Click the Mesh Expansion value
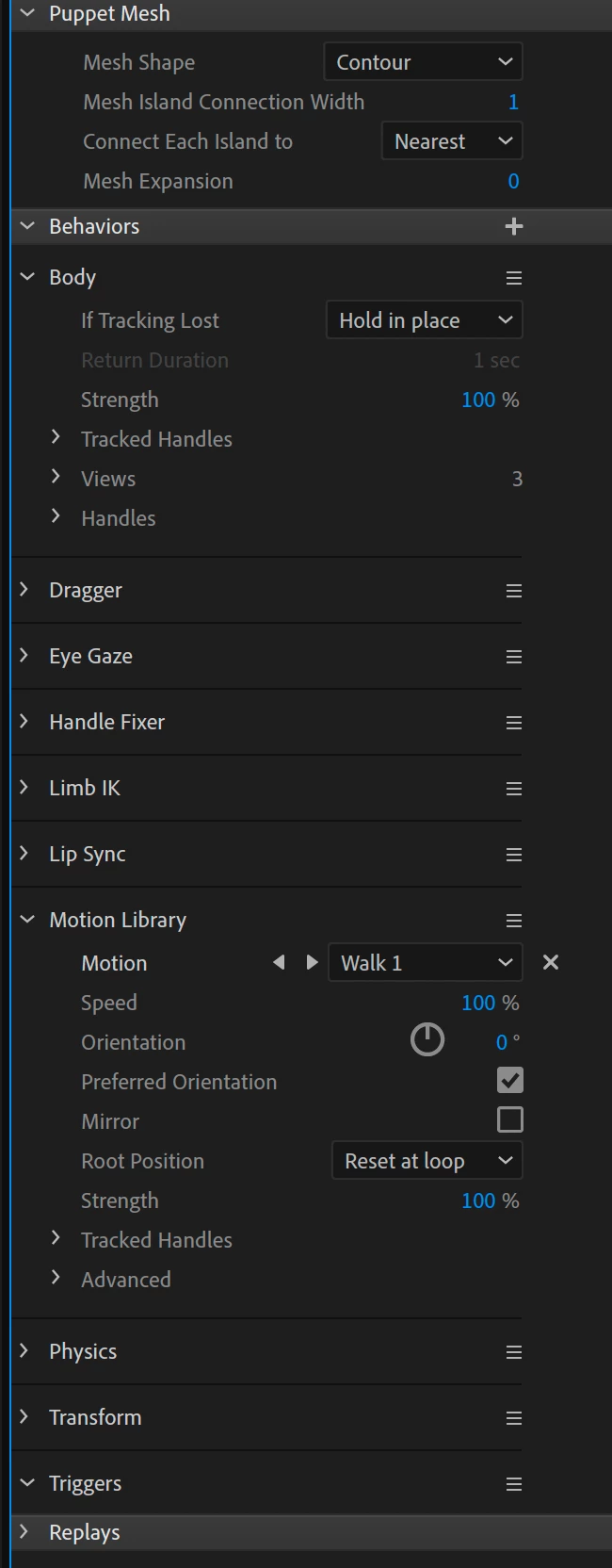The height and width of the screenshot is (1568, 612). 513,181
